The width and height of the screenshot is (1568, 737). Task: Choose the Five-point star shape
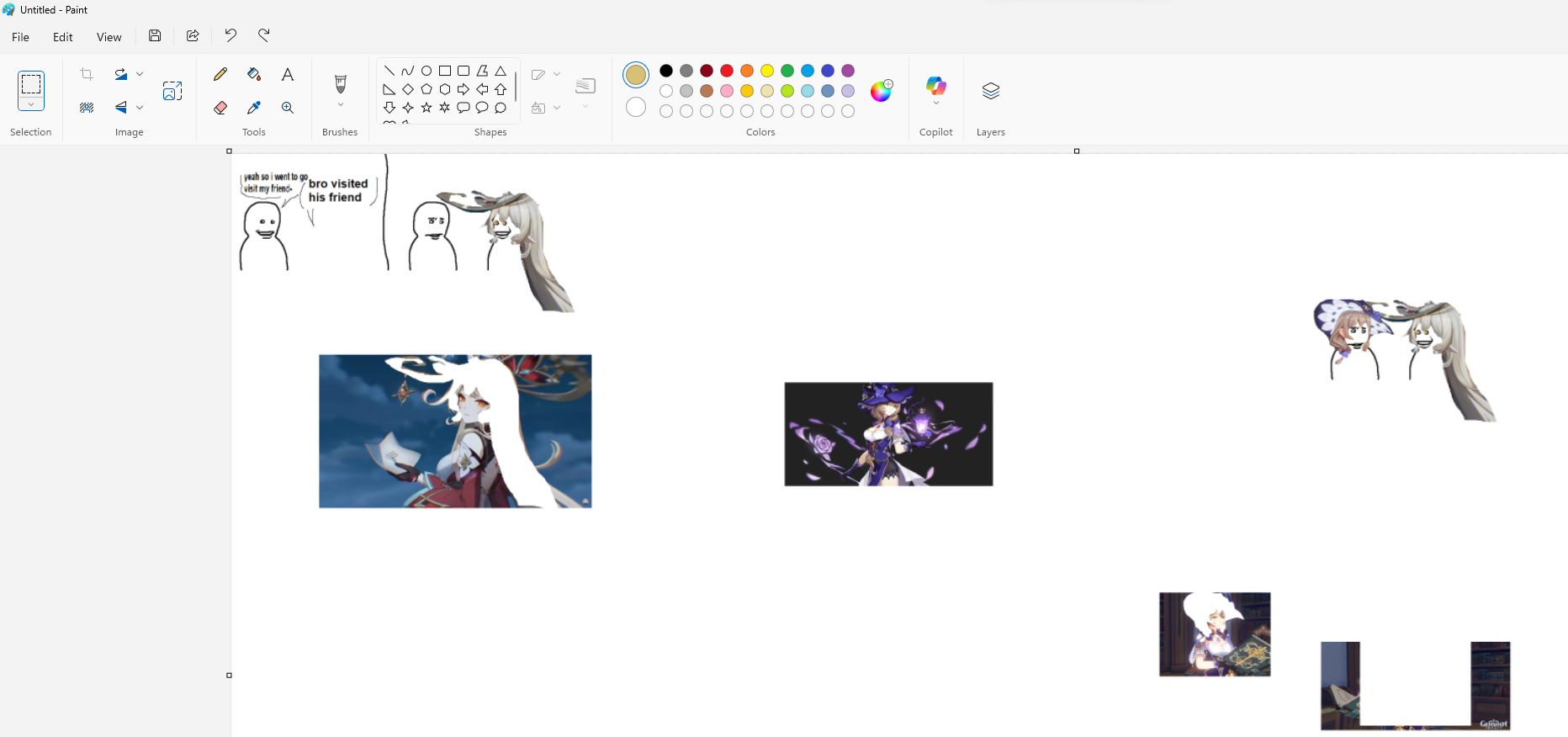[426, 108]
